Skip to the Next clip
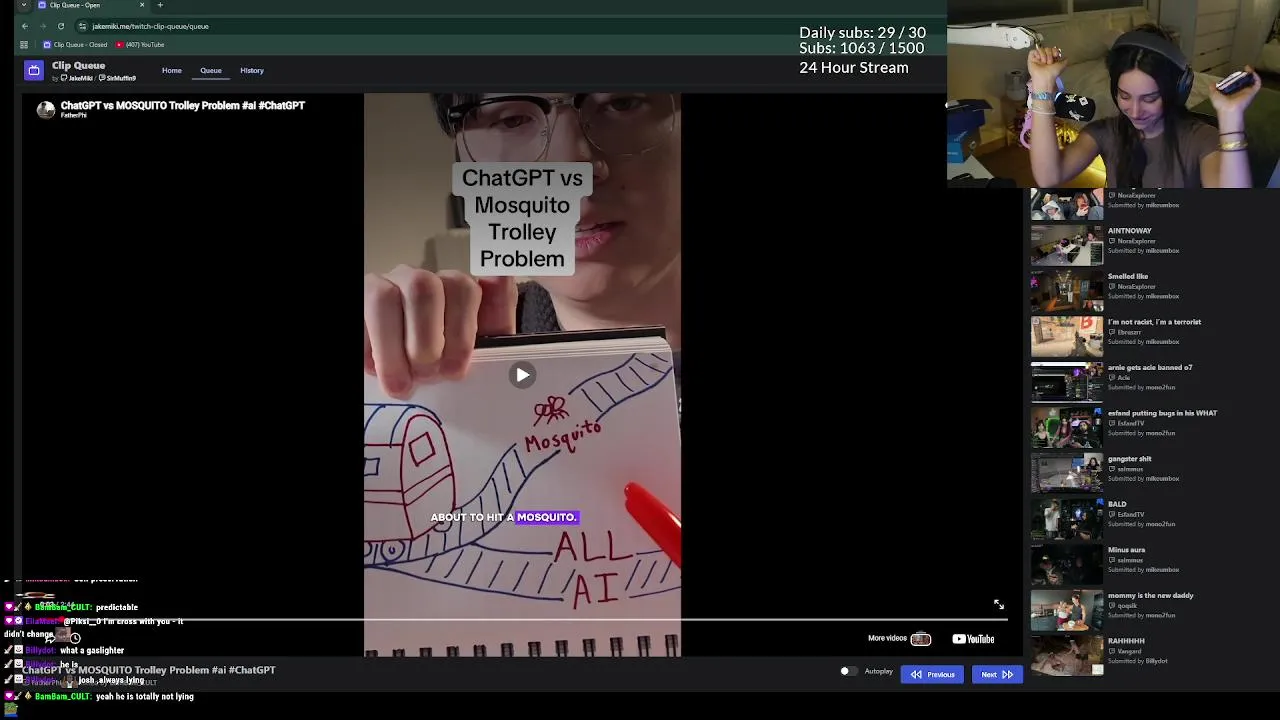Screen dimensions: 1280x720 [x=997, y=675]
